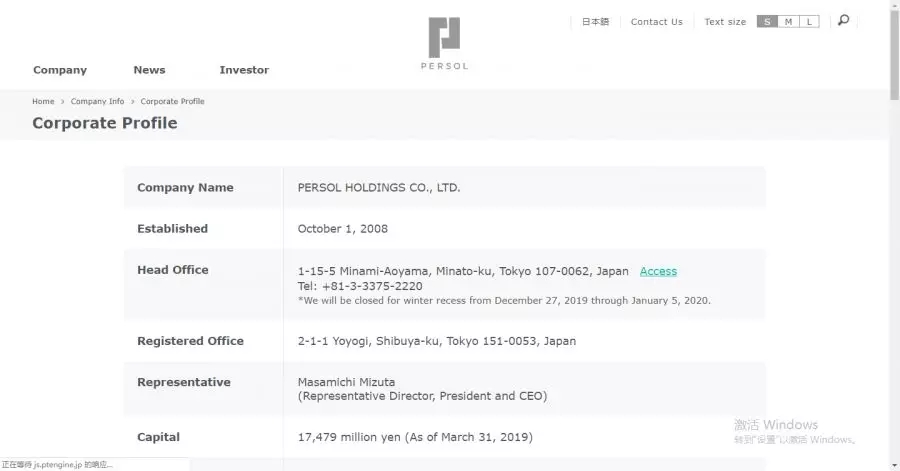Viewport: 900px width, 471px height.
Task: Click the 'Text size' label
Action: coord(725,22)
